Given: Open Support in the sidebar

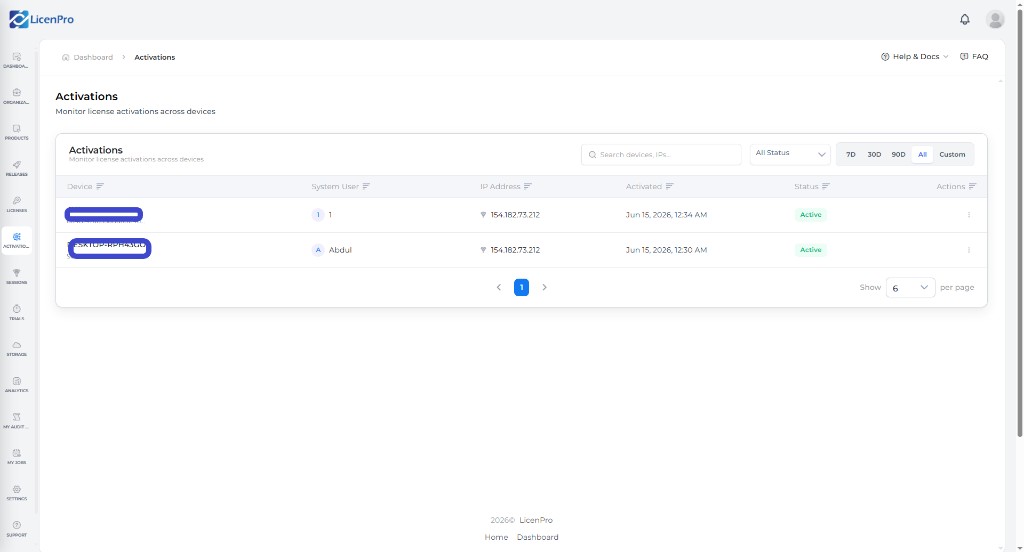Looking at the screenshot, I should [x=16, y=528].
